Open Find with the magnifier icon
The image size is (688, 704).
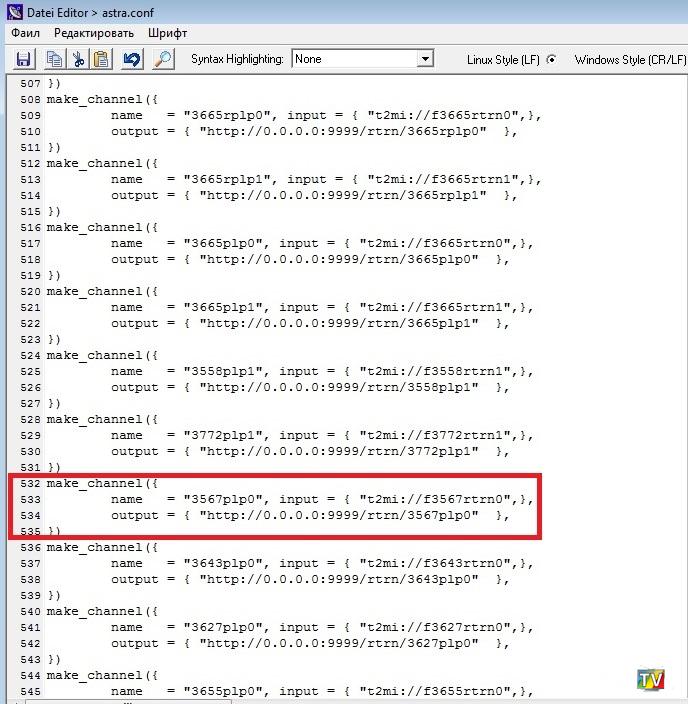tap(162, 60)
